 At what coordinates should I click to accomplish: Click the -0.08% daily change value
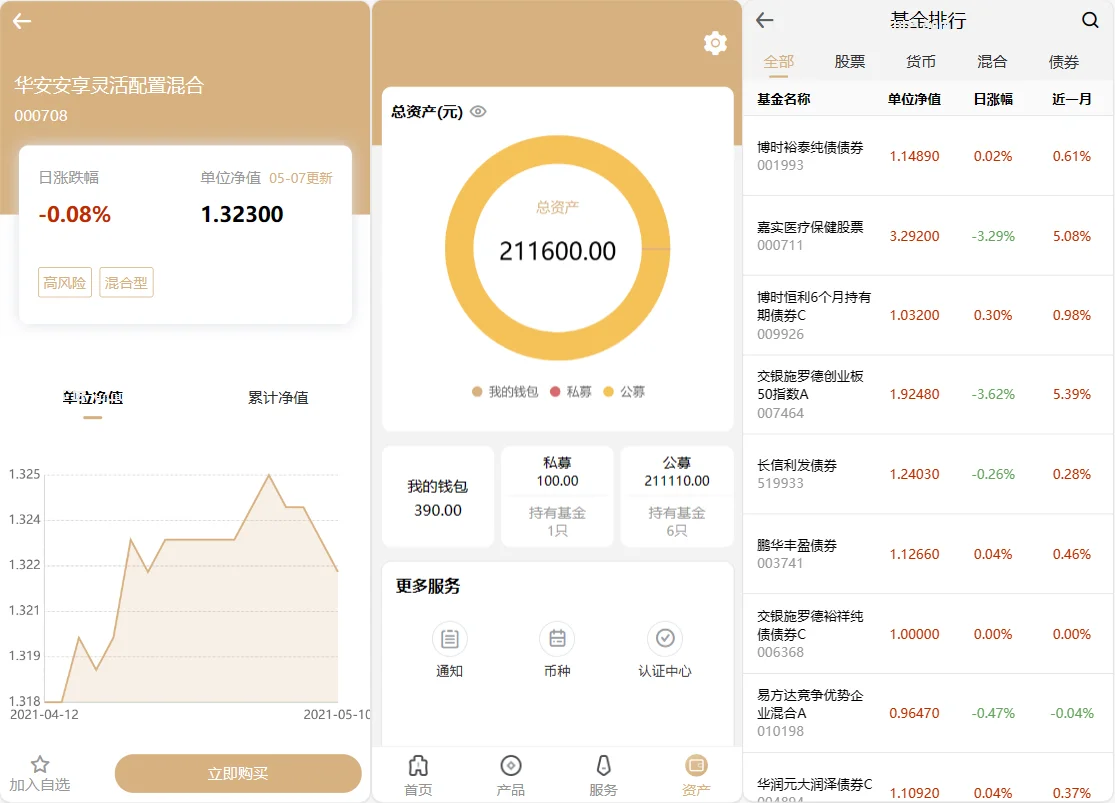click(75, 214)
